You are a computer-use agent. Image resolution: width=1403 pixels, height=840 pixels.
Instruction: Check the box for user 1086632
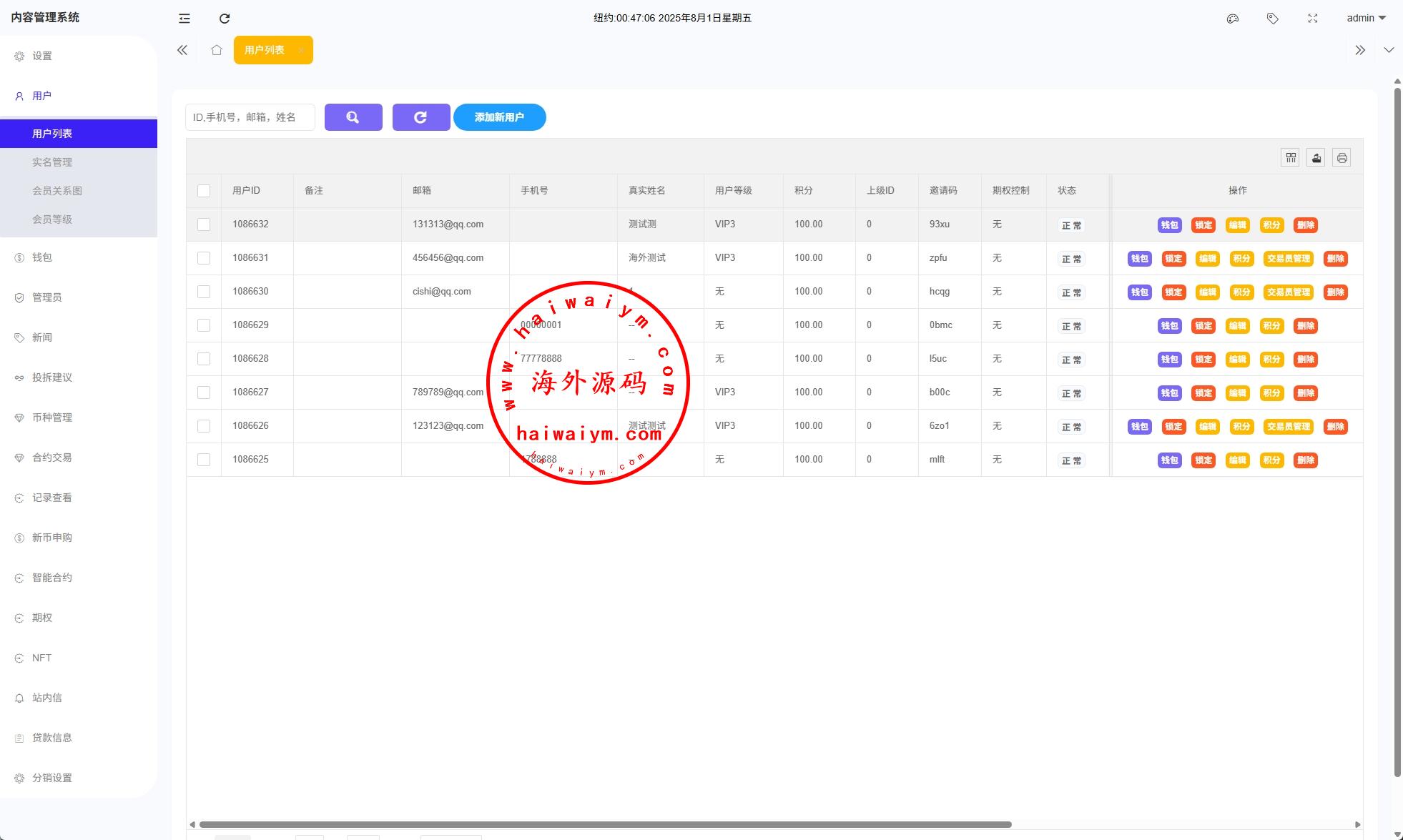pyautogui.click(x=204, y=224)
